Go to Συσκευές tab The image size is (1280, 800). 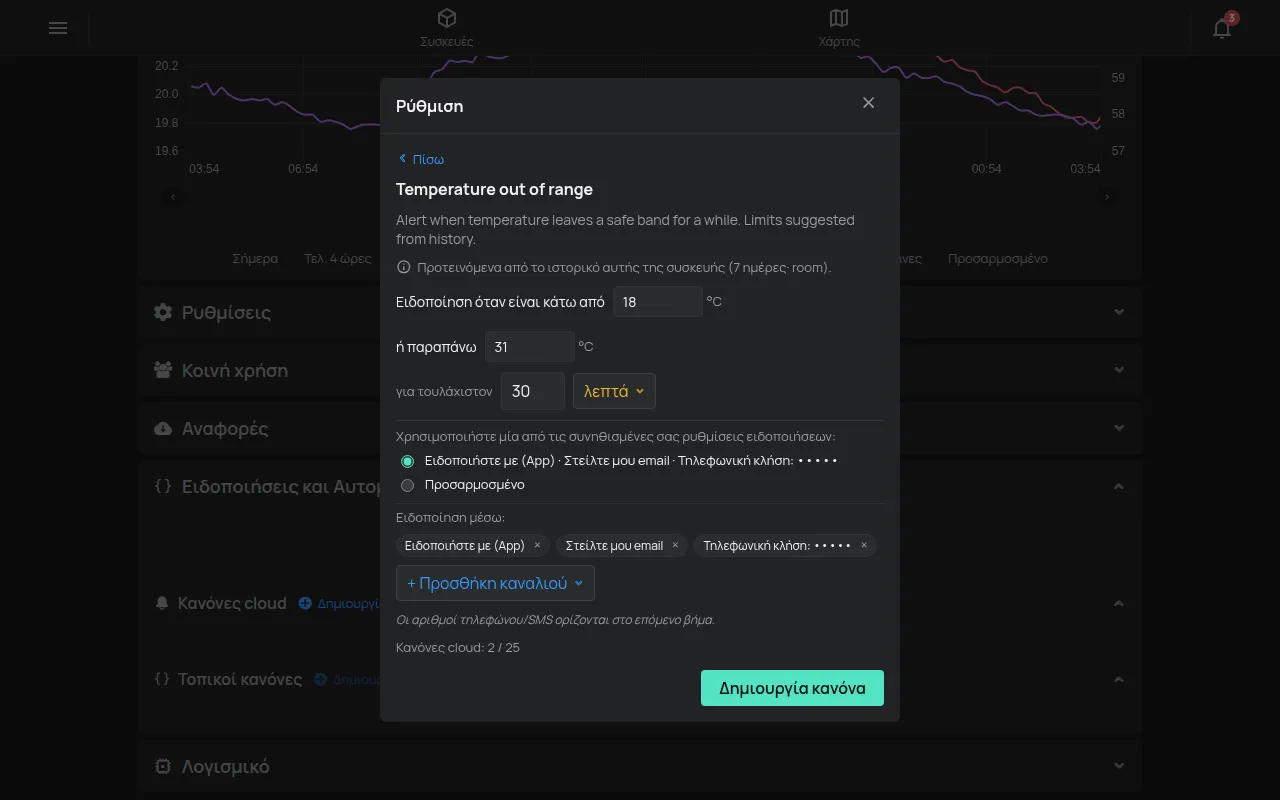pos(447,28)
